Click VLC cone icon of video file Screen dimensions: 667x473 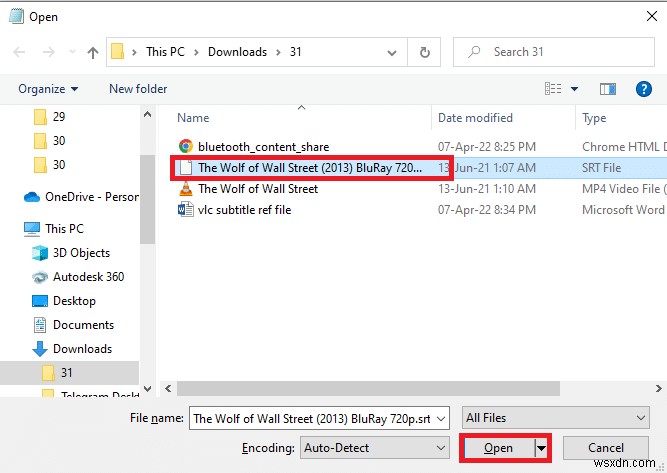(185, 188)
